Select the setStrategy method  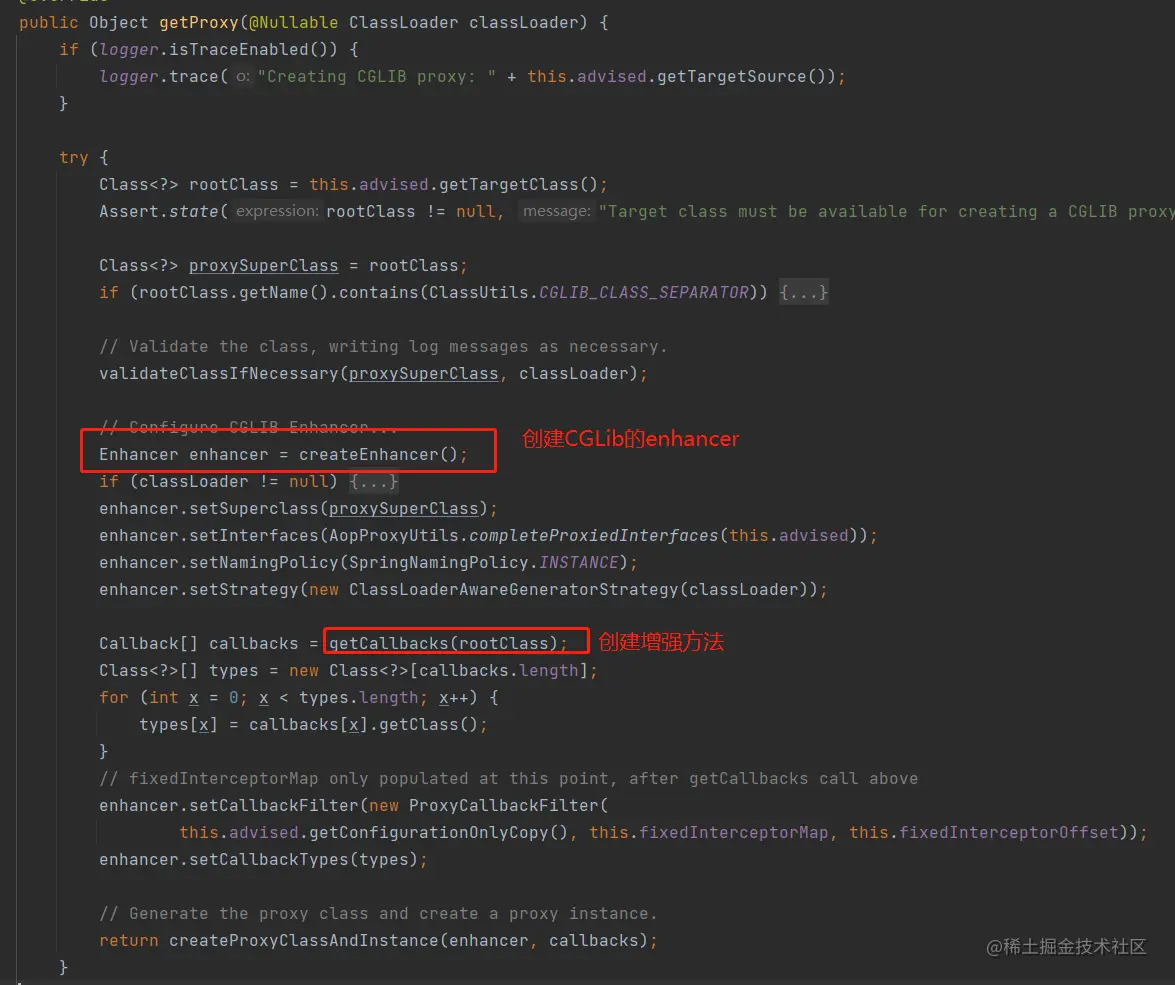point(244,589)
